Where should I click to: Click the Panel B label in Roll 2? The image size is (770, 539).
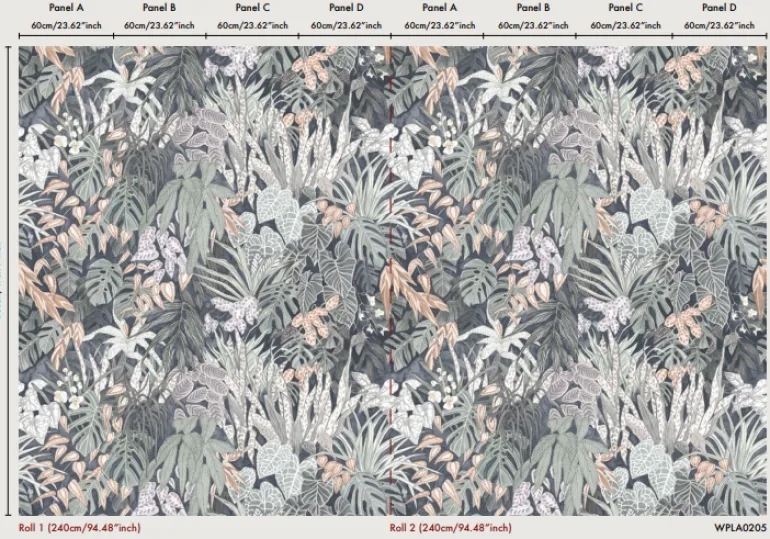(534, 8)
